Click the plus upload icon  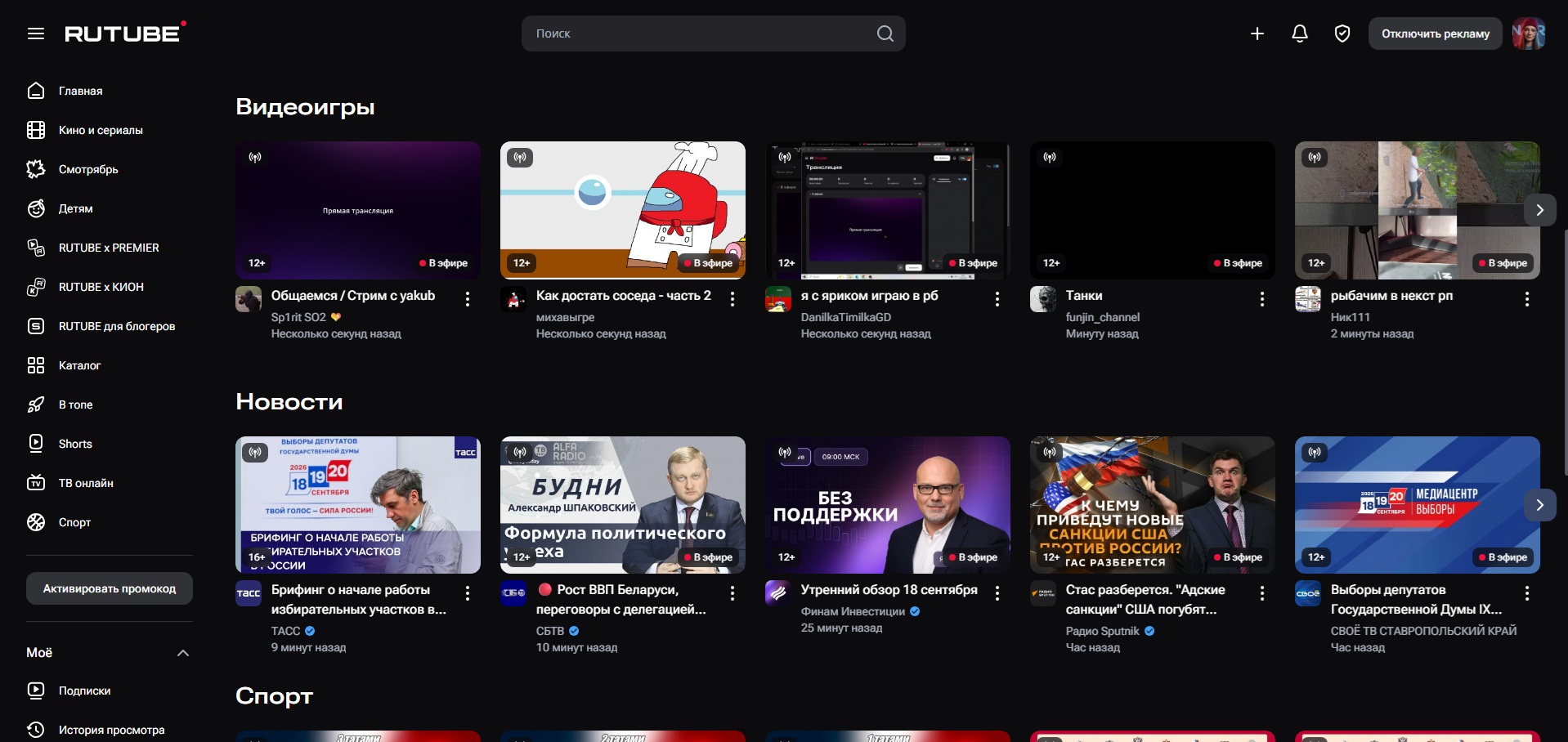[x=1257, y=34]
